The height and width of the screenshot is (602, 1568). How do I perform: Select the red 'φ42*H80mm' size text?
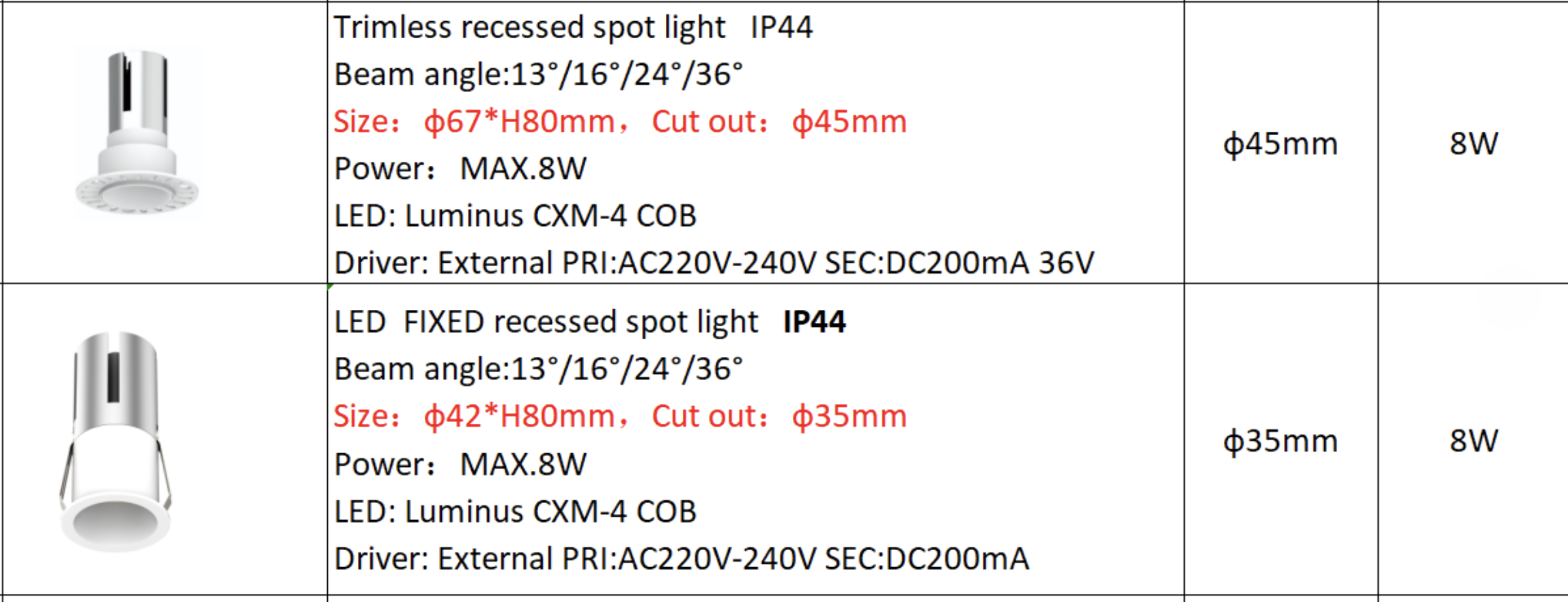tap(519, 416)
